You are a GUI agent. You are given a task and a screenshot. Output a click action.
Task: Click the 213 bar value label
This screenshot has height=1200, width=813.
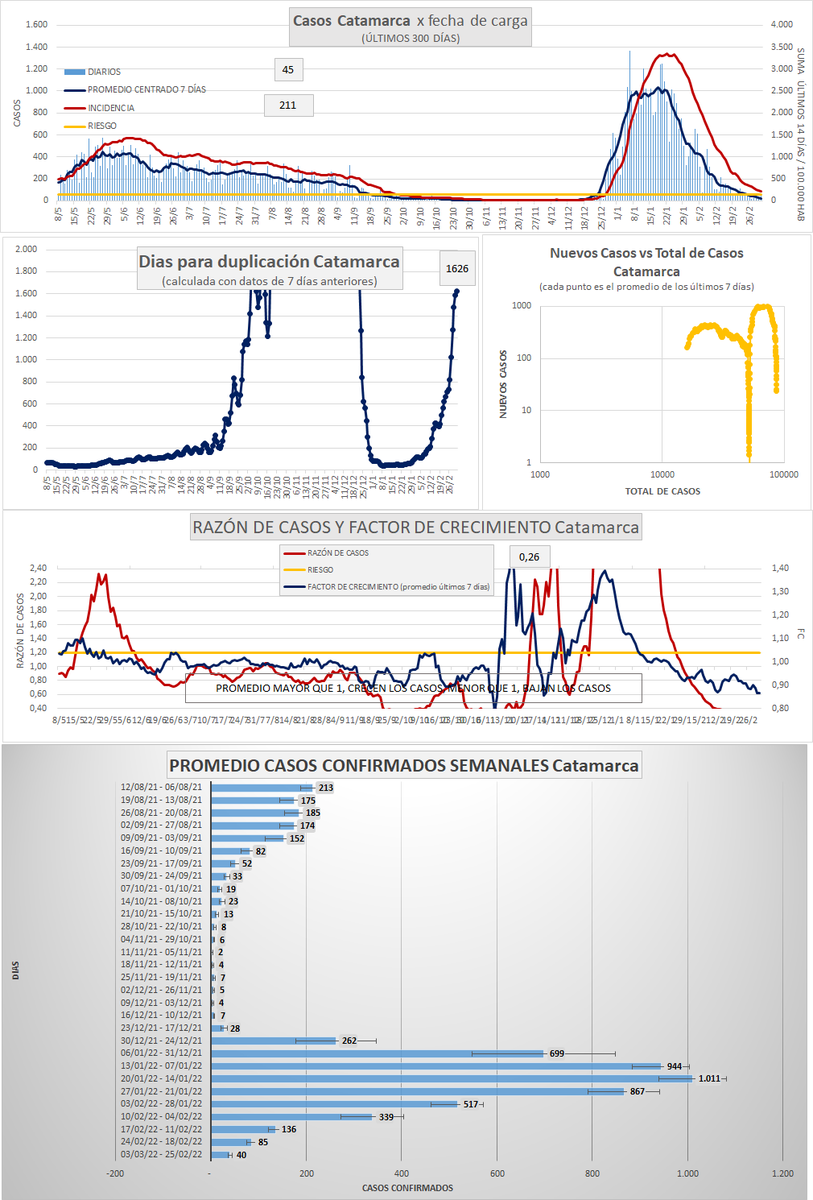click(x=324, y=789)
